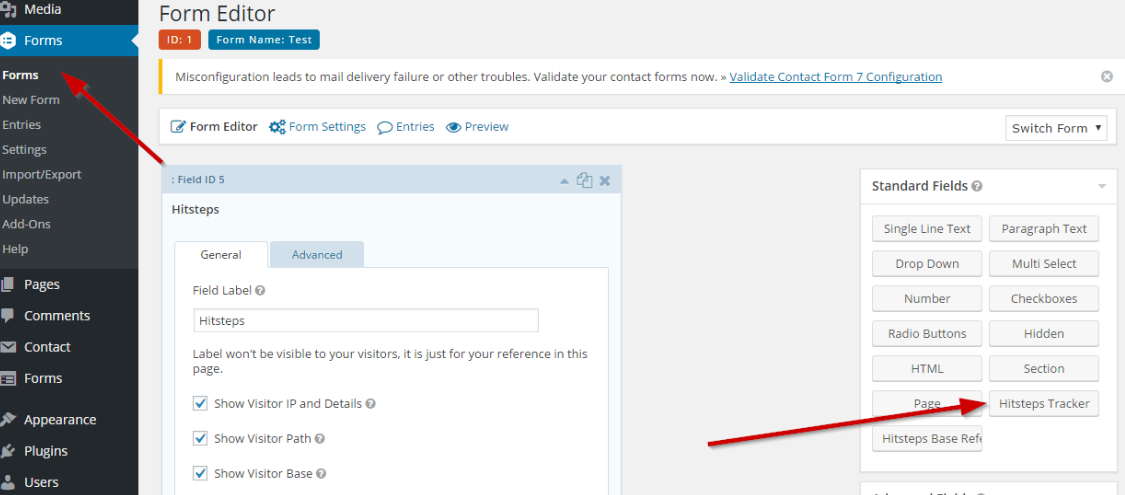Add a Radio Buttons field
This screenshot has height=495, width=1125.
click(x=927, y=334)
